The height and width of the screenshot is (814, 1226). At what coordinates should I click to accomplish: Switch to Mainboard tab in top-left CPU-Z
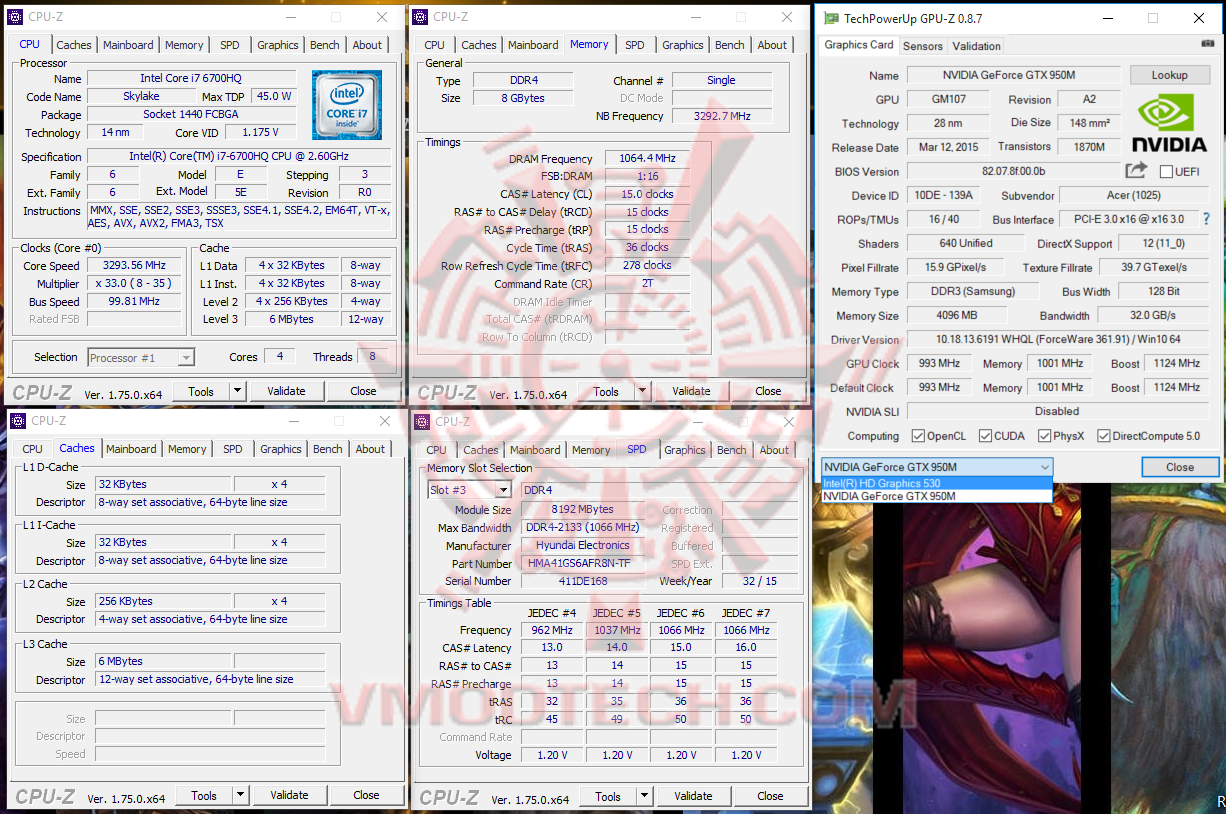128,45
